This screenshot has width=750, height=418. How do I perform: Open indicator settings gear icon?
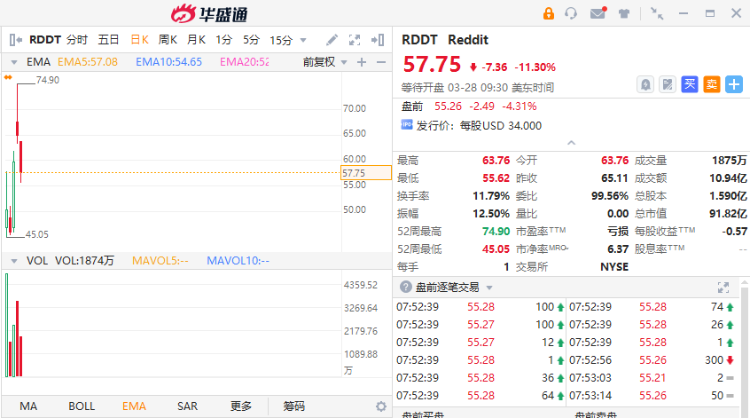[x=381, y=407]
